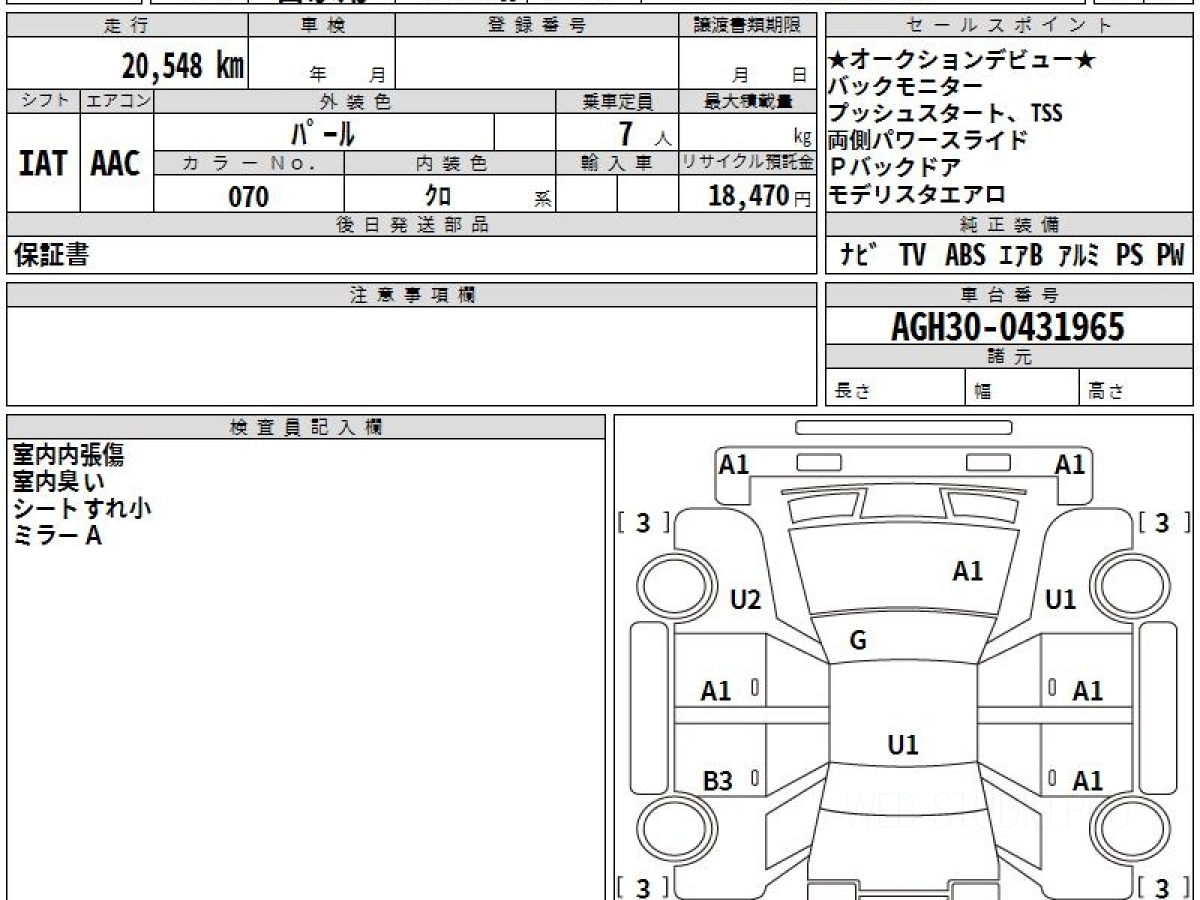Select the inspector note 室内内張傷
1200x900 pixels.
click(68, 455)
